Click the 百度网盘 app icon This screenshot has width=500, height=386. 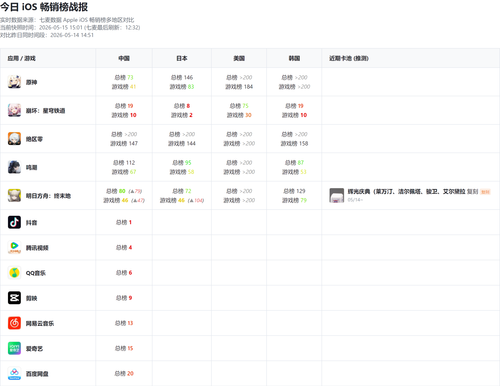(x=14, y=374)
